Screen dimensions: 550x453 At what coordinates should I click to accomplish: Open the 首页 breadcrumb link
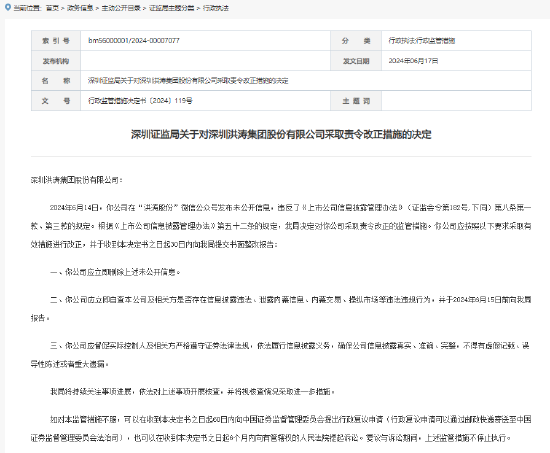(x=52, y=8)
